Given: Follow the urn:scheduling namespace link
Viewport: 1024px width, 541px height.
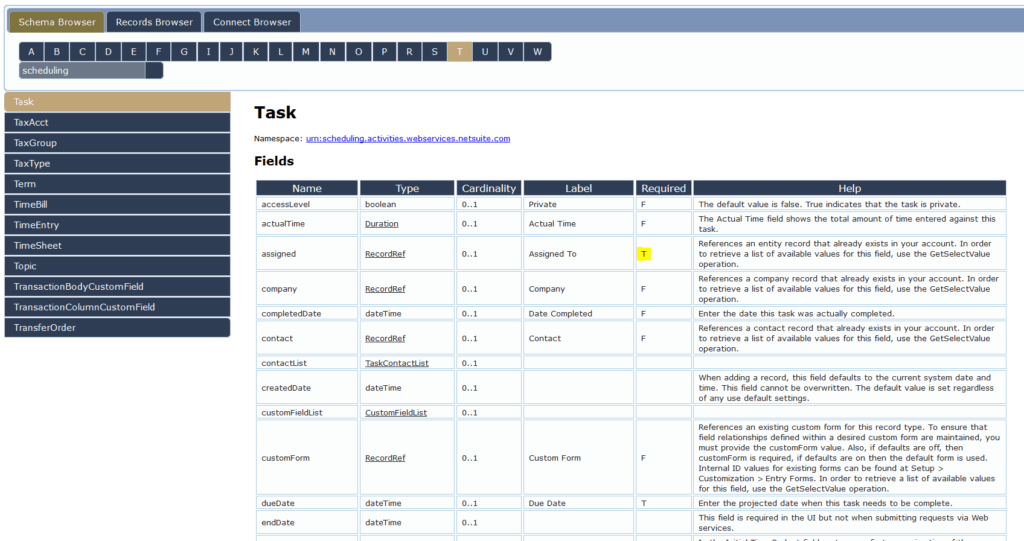Looking at the screenshot, I should click(408, 139).
